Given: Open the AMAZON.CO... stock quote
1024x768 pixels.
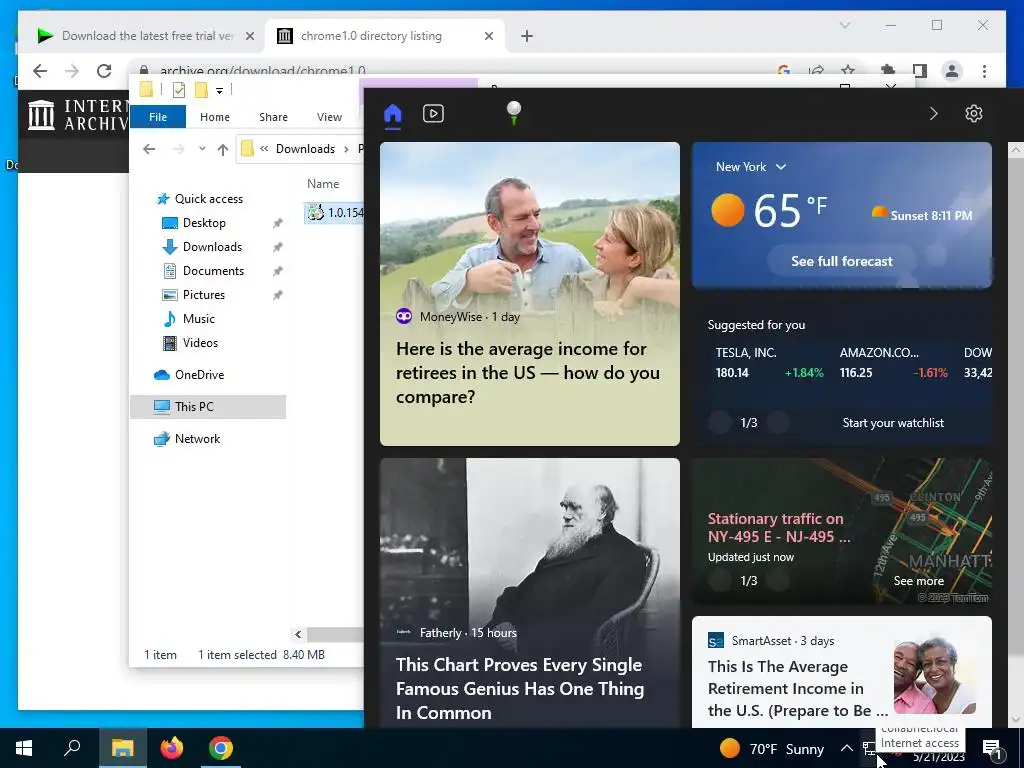Looking at the screenshot, I should click(893, 362).
